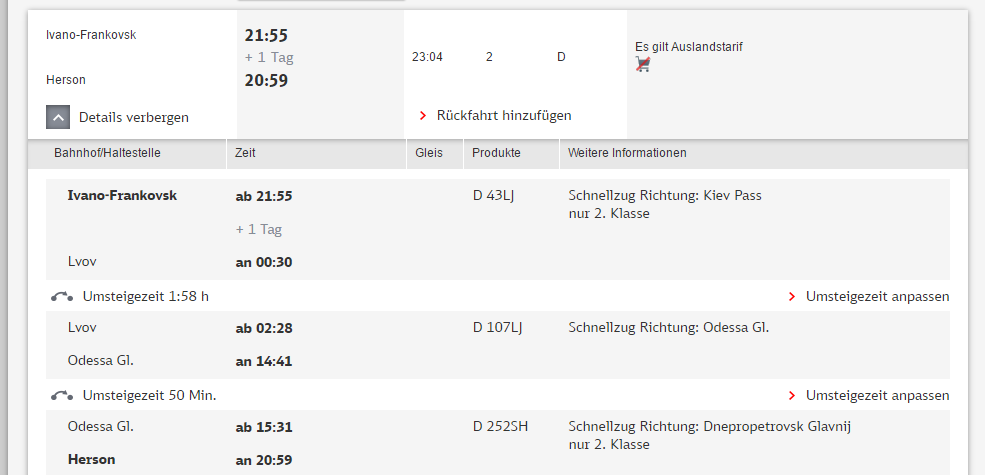Click the Zeit column header
The width and height of the screenshot is (985, 475).
tap(245, 153)
